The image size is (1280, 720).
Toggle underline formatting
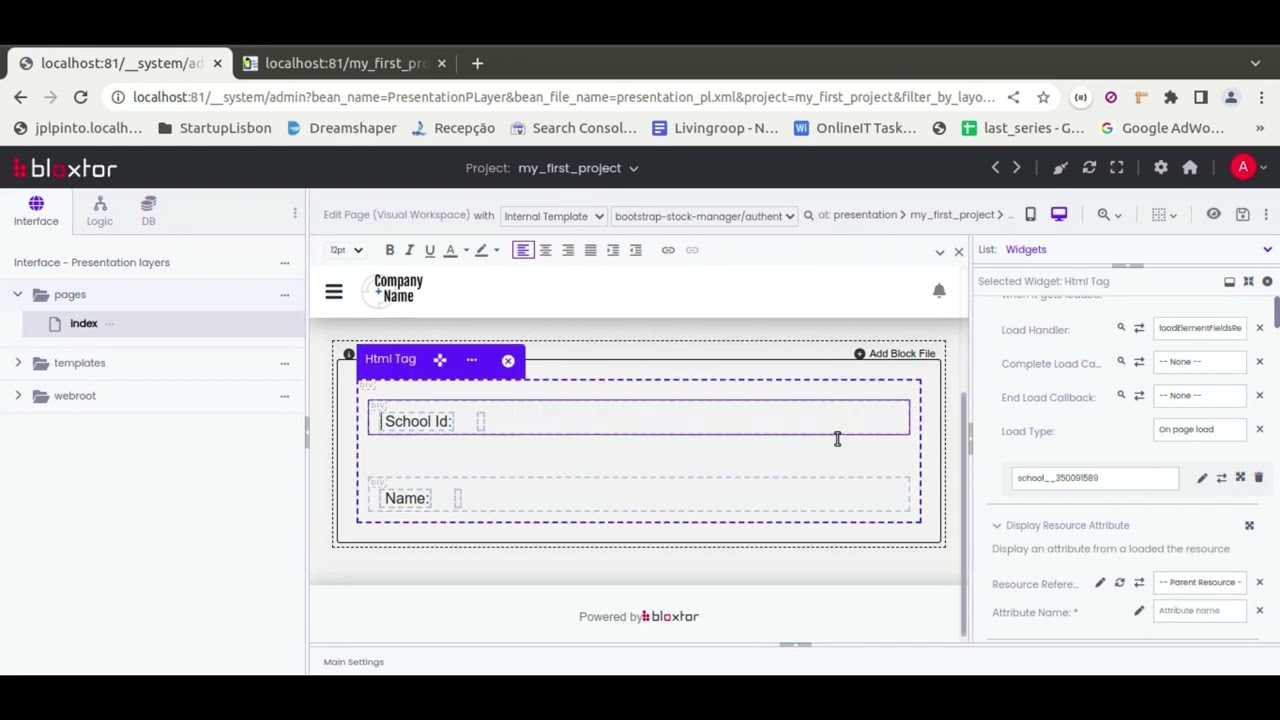(x=430, y=250)
